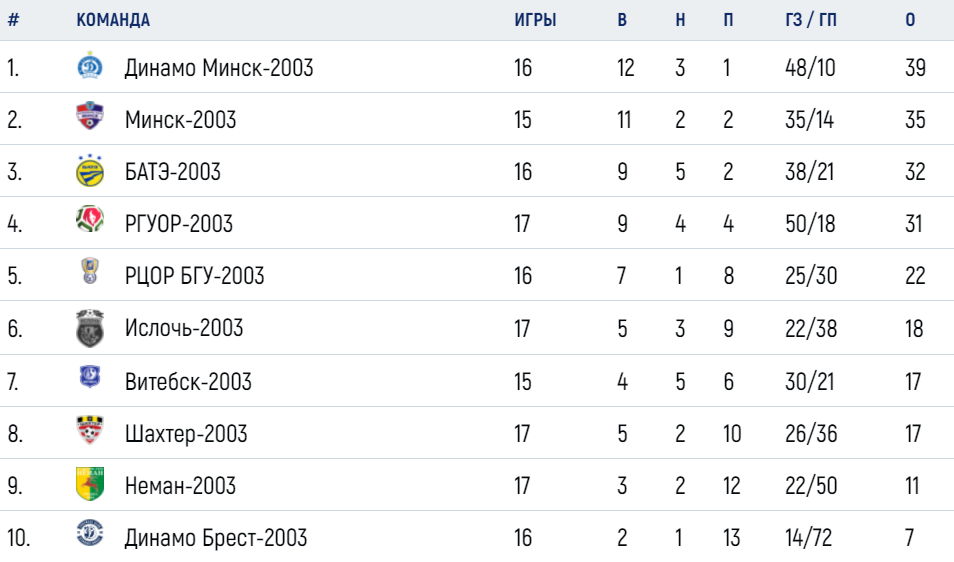Open the РГУОР-2003 team logo
Screen dimensions: 954x562
coord(90,220)
